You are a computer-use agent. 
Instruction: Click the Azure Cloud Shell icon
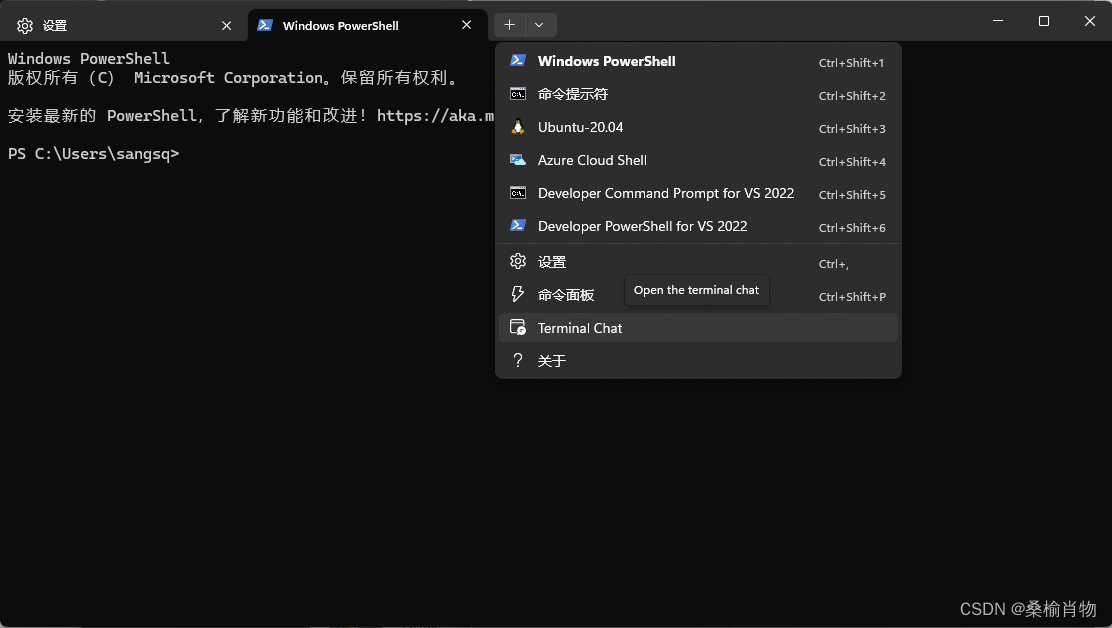pos(518,160)
